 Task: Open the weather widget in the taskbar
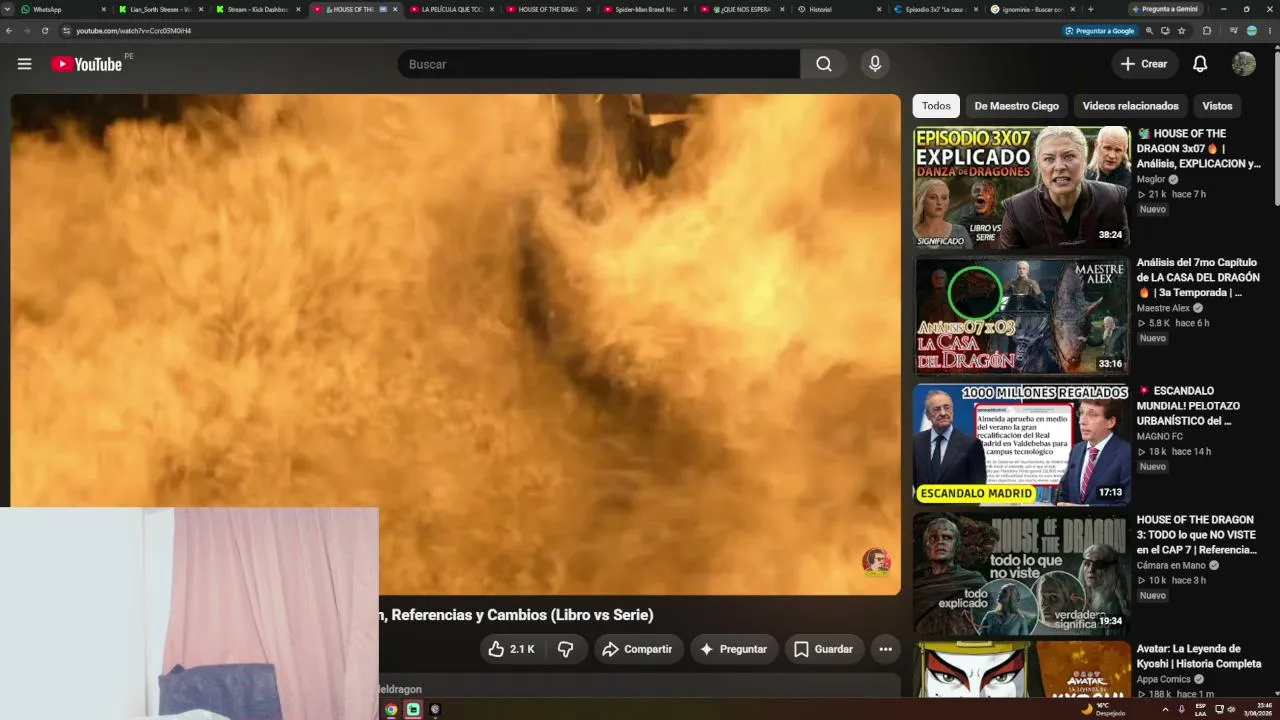[x=1103, y=709]
